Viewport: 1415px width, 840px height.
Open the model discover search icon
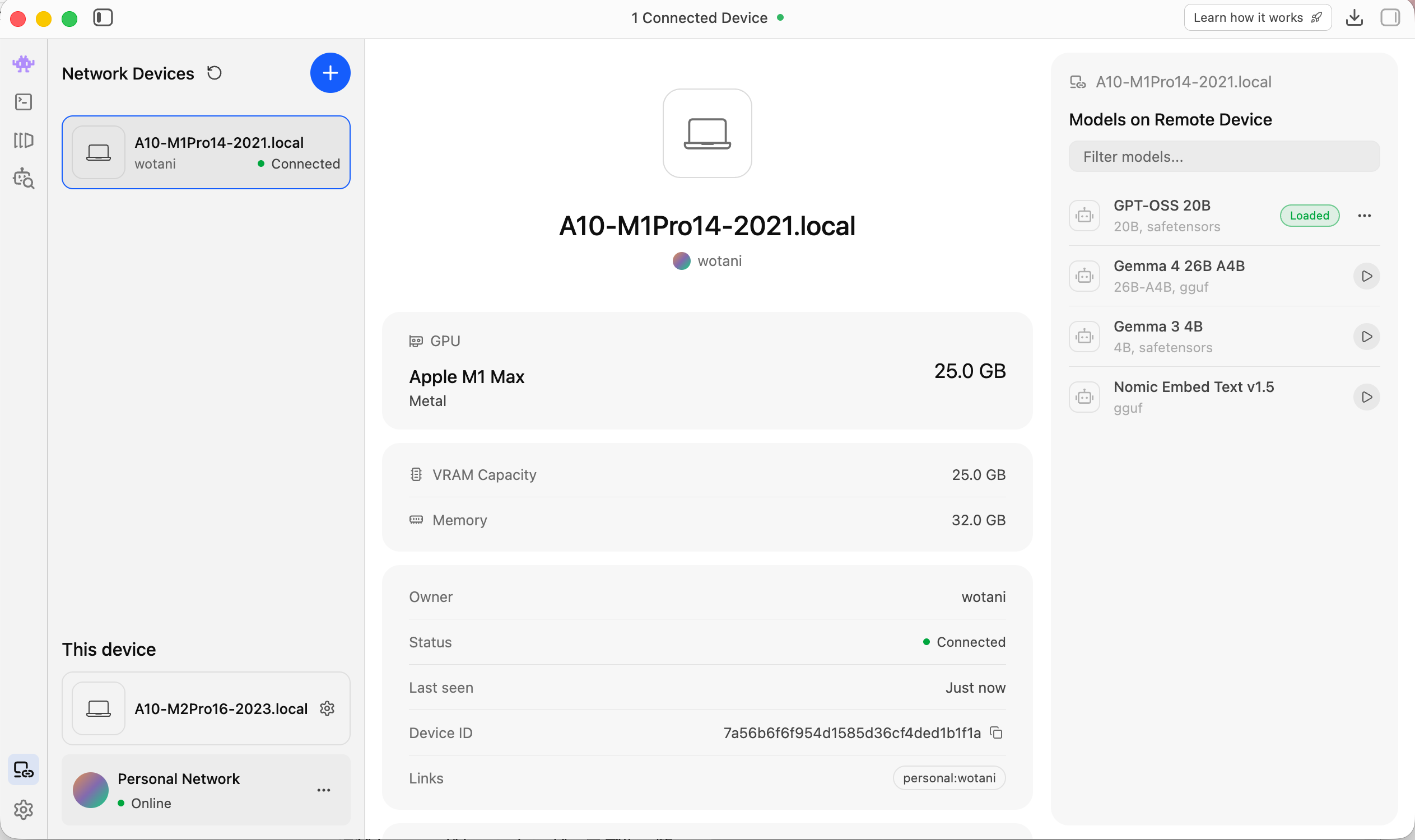pyautogui.click(x=23, y=178)
